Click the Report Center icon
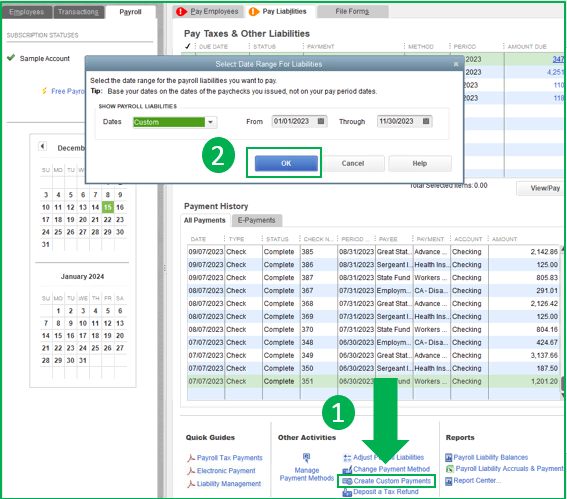Image resolution: width=567 pixels, height=499 pixels. click(449, 481)
